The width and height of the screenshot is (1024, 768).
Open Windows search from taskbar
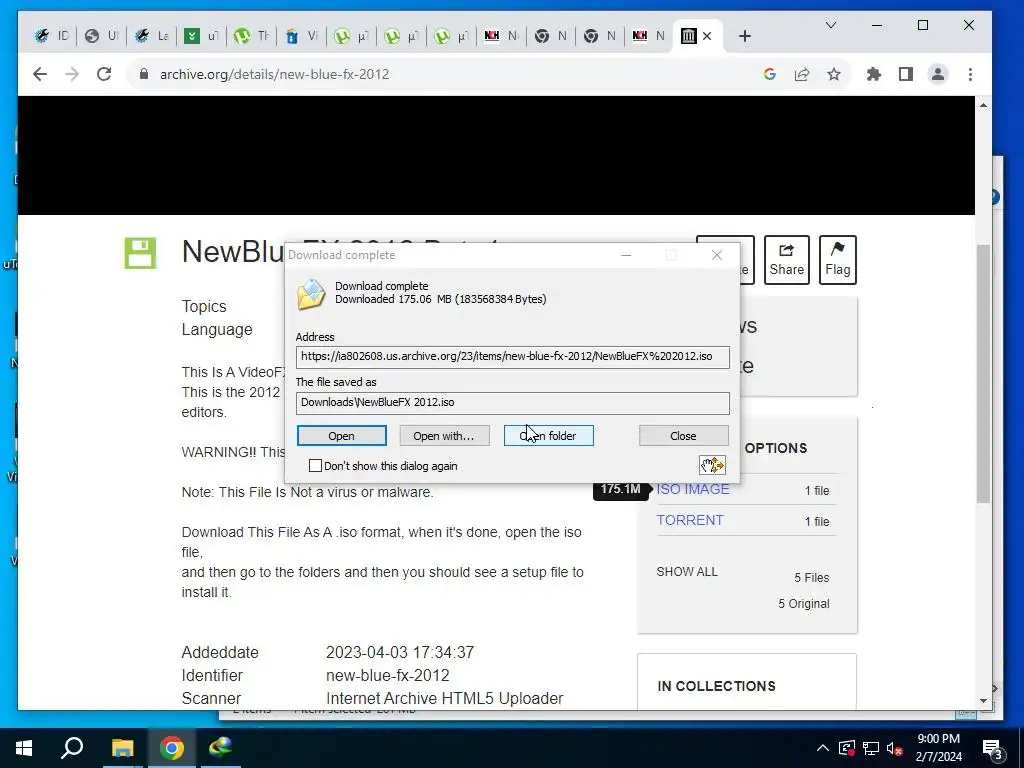(x=72, y=748)
